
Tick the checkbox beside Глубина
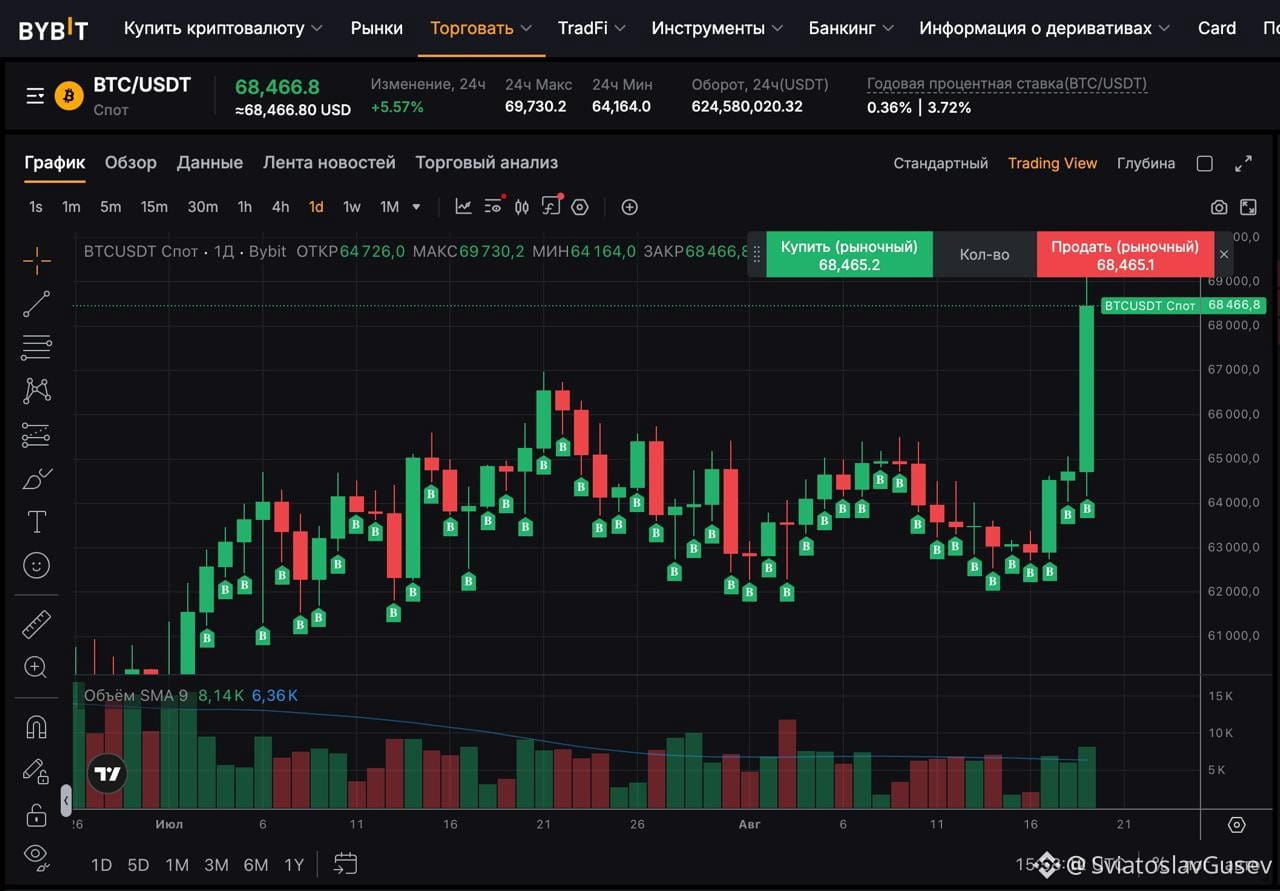pyautogui.click(x=1205, y=164)
